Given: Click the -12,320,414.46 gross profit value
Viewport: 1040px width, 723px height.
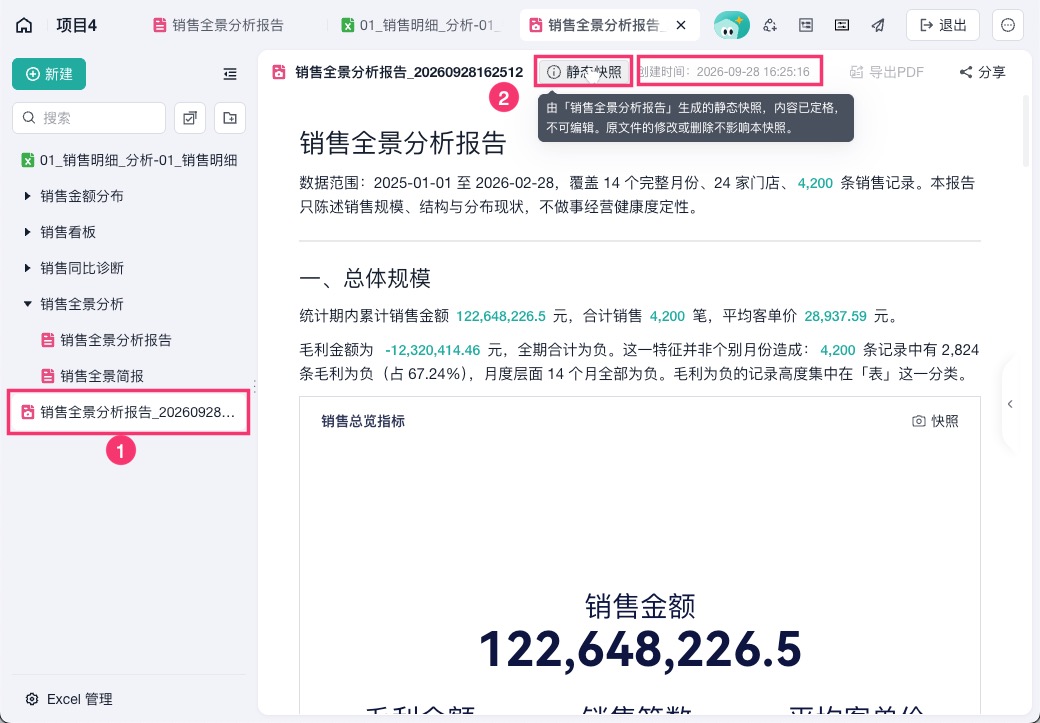Looking at the screenshot, I should coord(432,350).
